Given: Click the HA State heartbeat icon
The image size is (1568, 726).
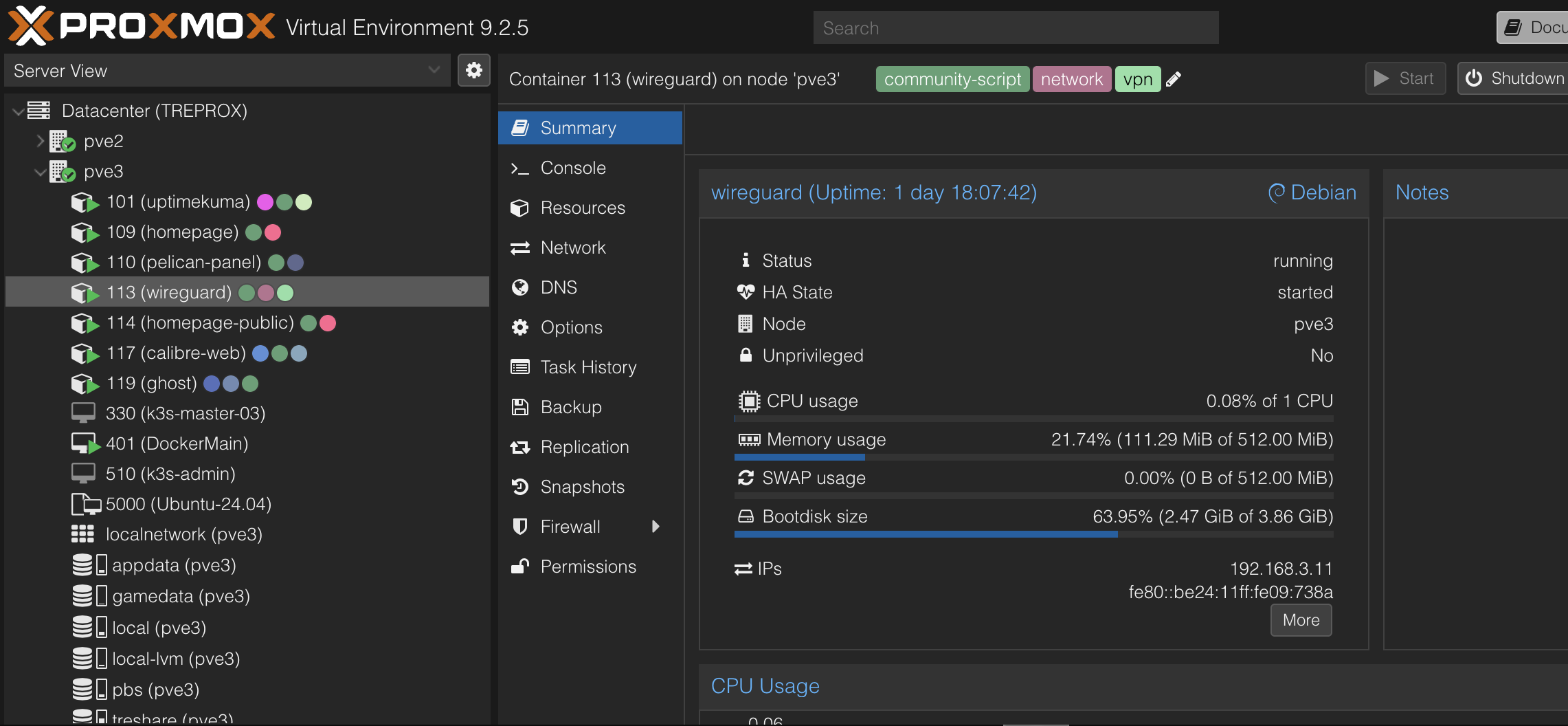Looking at the screenshot, I should pos(746,292).
